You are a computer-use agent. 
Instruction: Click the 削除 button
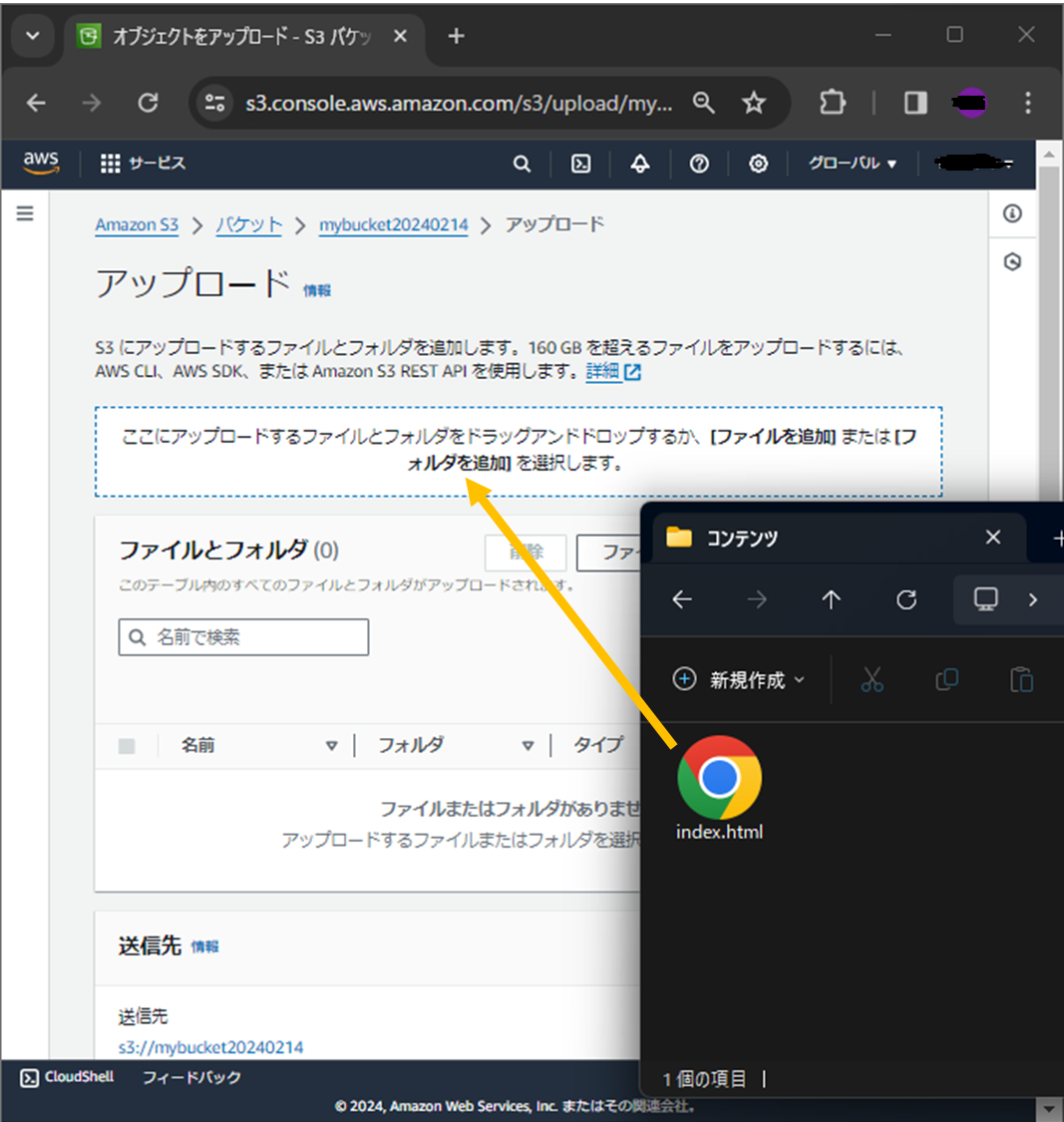526,553
